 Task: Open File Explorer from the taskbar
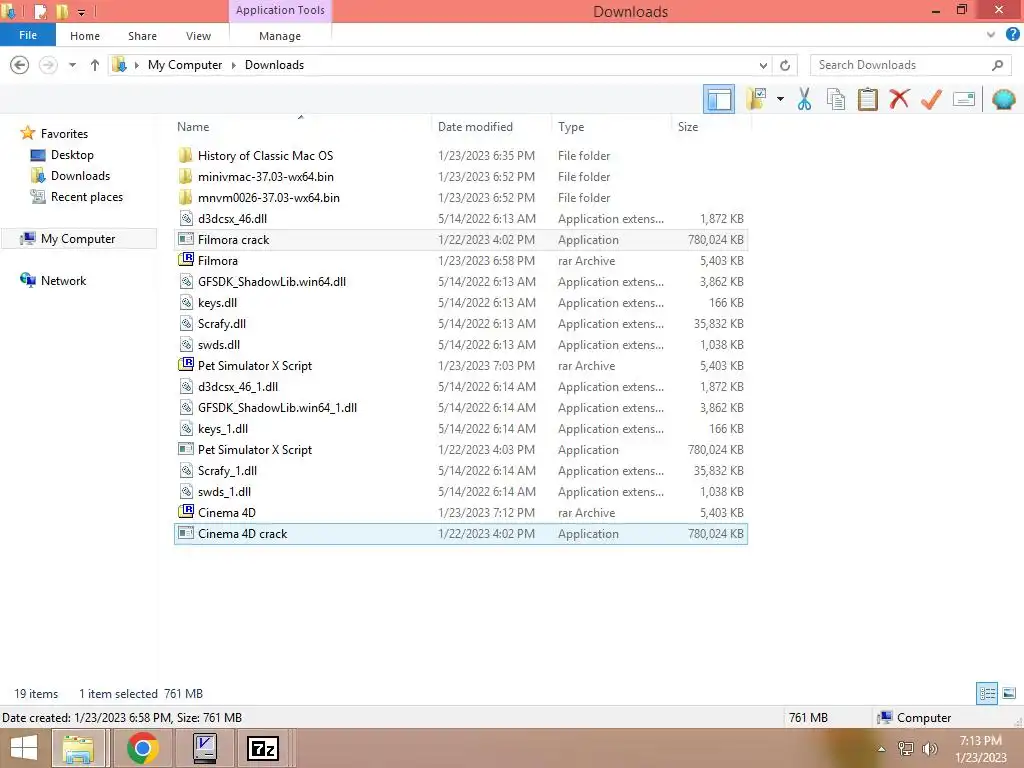coord(78,748)
